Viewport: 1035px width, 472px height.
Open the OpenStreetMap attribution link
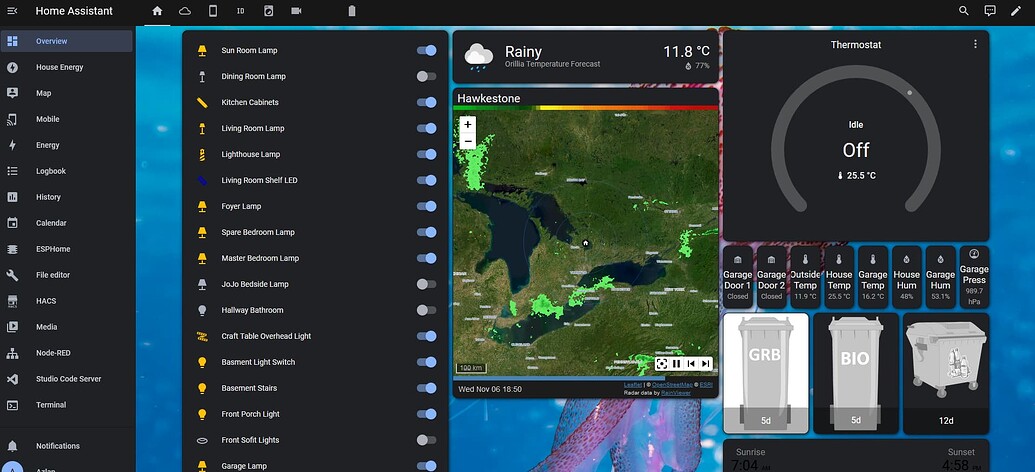point(673,384)
